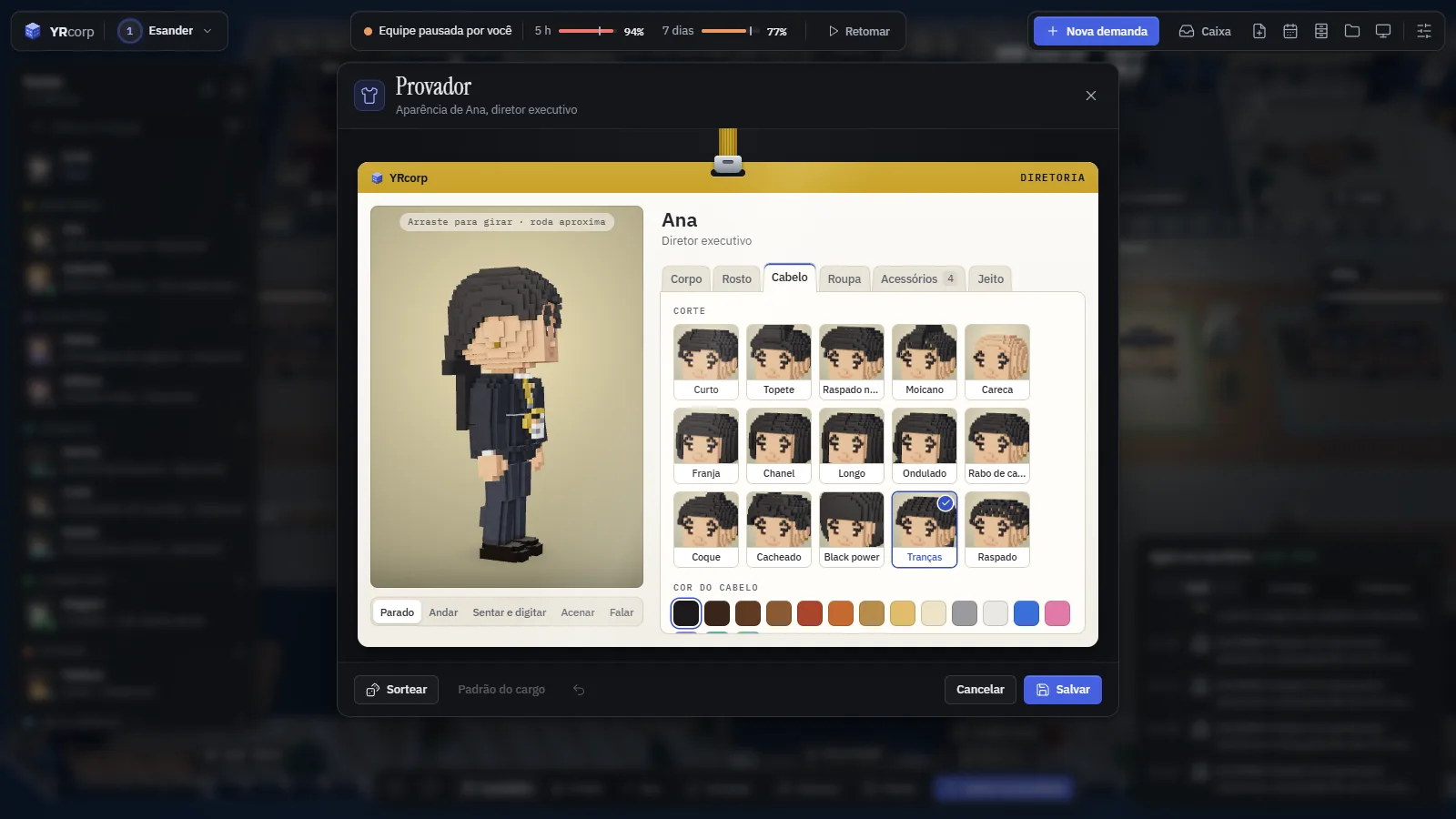
Task: Pick the black hair color swatch
Action: pos(686,613)
